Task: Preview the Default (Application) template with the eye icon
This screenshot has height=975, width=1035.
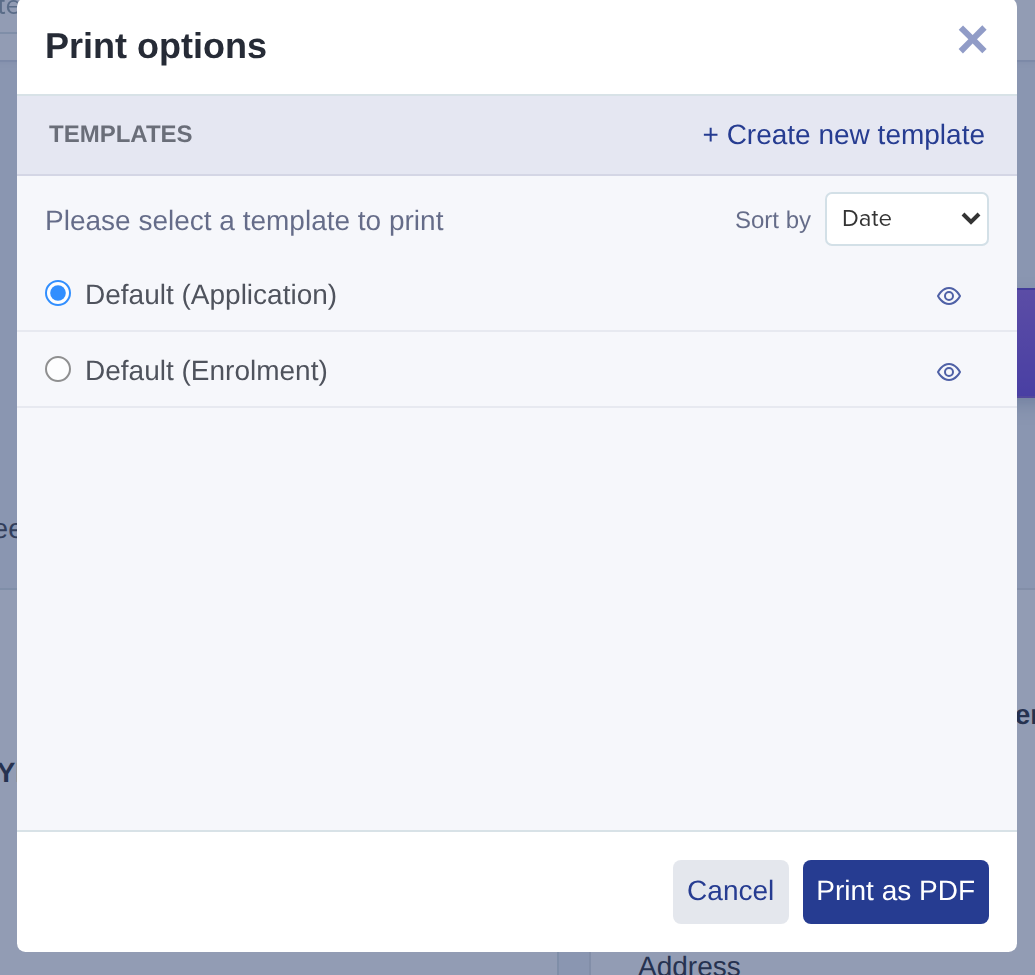Action: pos(949,296)
